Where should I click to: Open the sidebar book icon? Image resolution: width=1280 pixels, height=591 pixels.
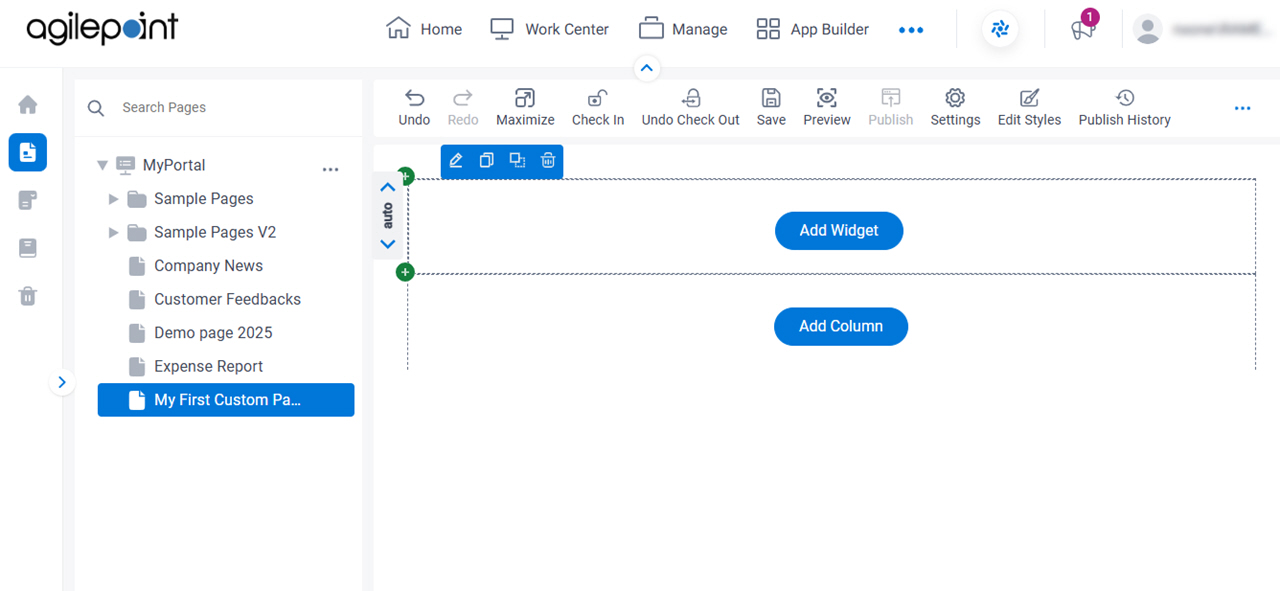click(28, 248)
